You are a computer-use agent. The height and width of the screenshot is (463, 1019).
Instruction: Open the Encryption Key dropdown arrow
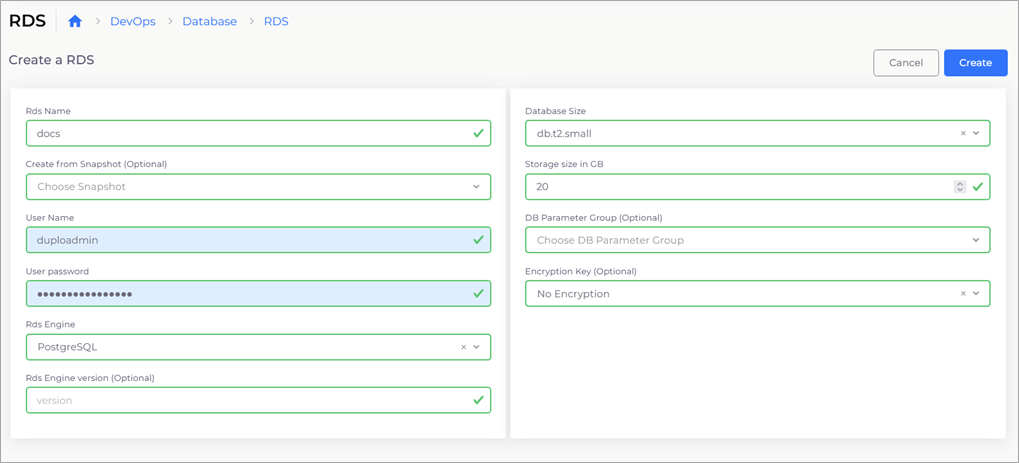975,294
